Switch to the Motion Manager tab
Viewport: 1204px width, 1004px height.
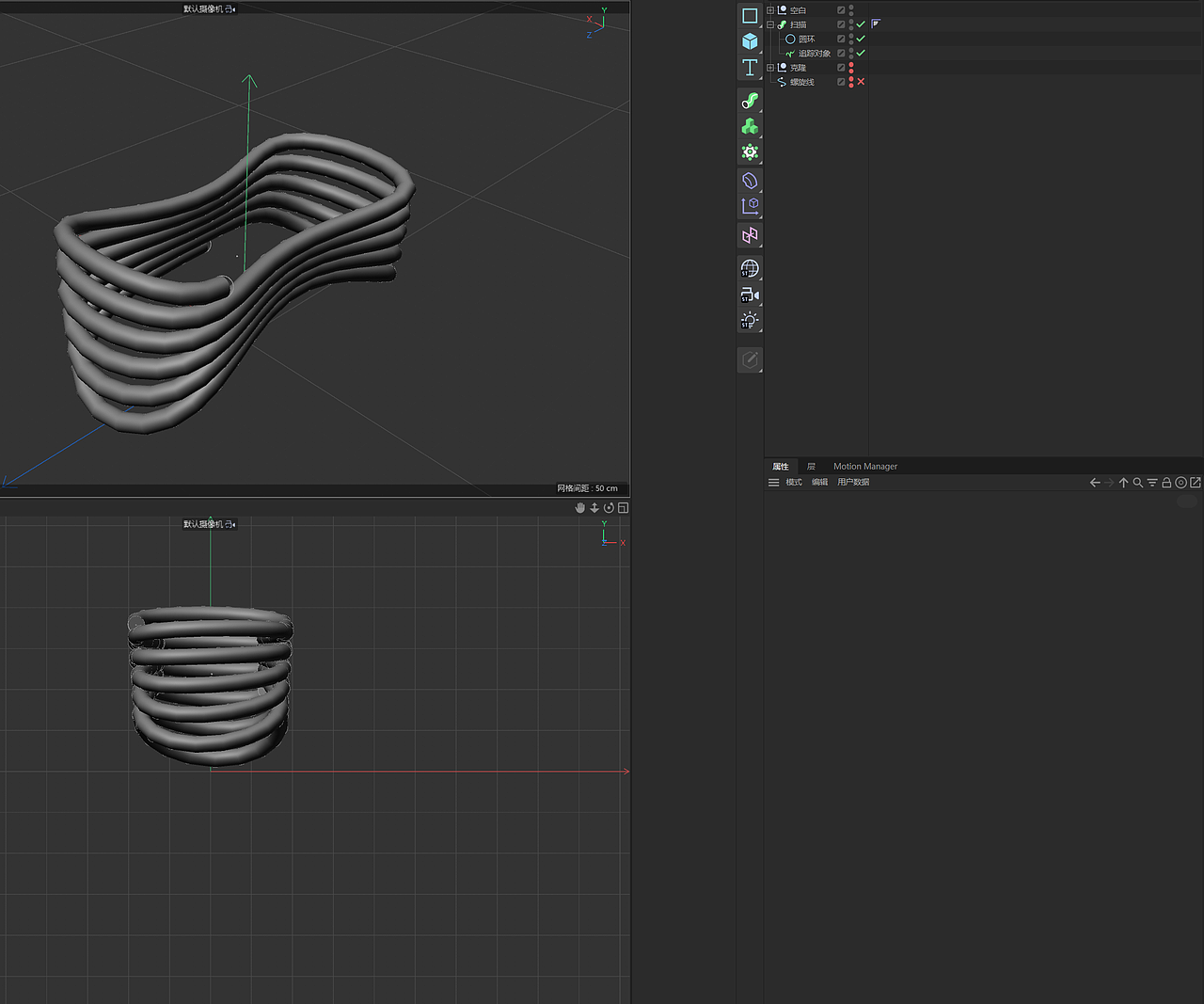864,466
